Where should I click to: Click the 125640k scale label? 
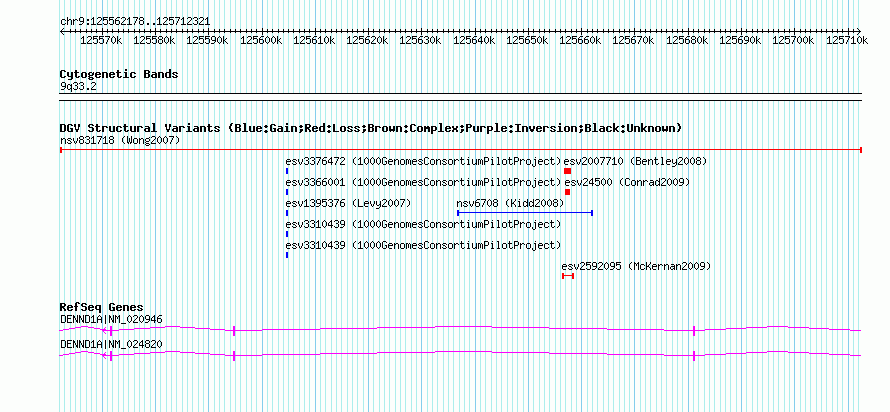pyautogui.click(x=474, y=40)
